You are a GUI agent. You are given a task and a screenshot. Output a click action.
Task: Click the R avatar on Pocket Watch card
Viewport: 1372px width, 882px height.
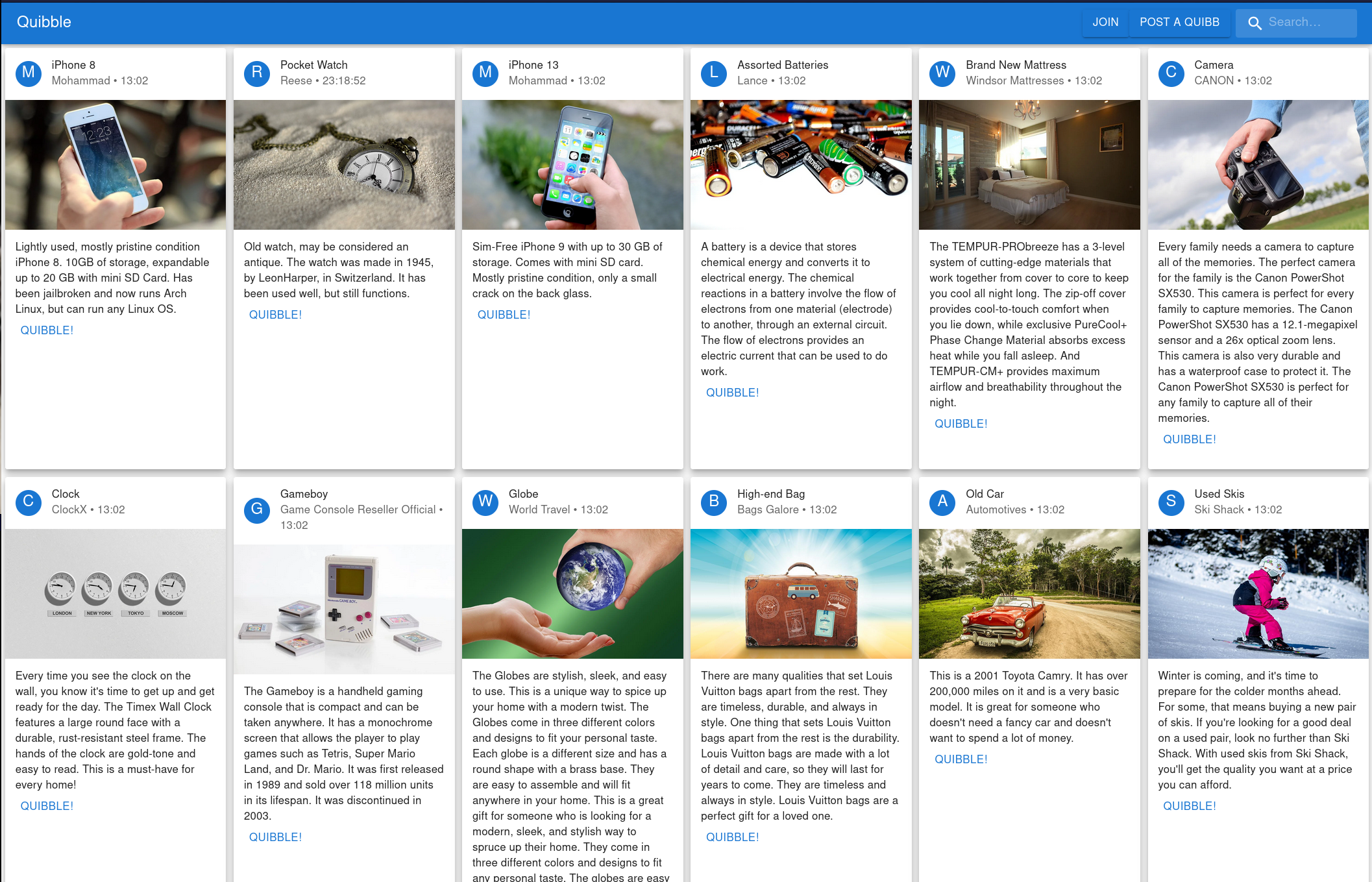click(x=257, y=73)
